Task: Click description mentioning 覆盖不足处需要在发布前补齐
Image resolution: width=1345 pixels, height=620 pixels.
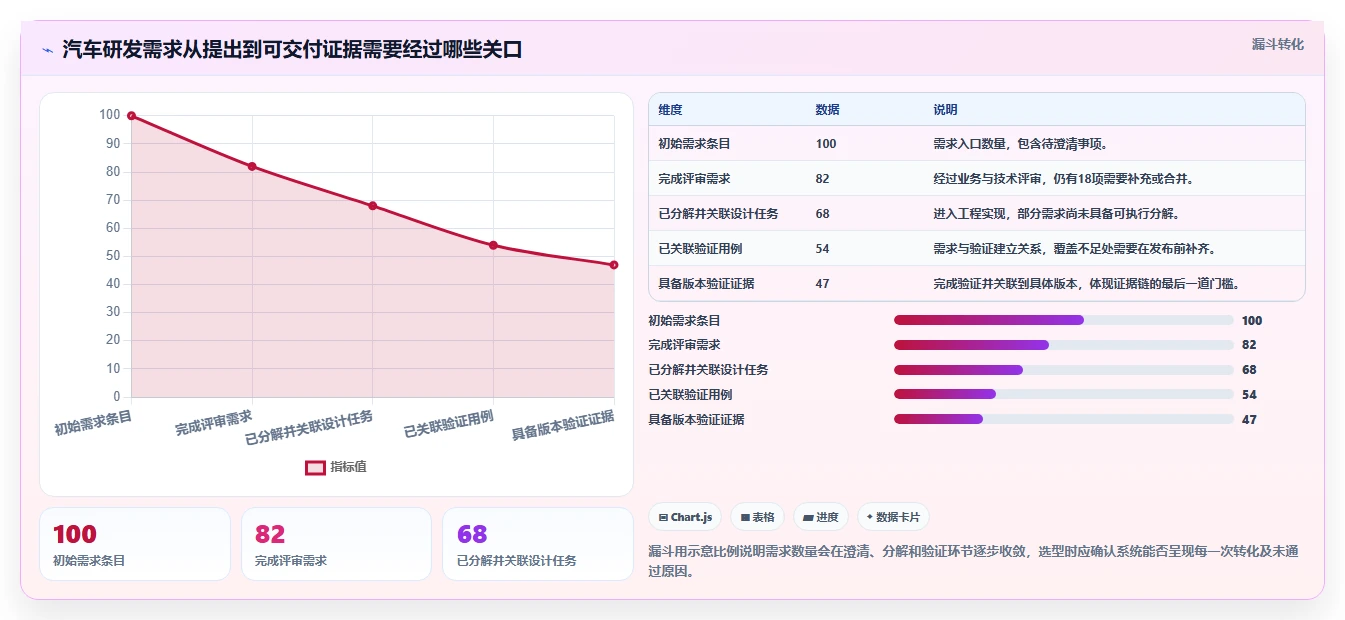Action: (x=1074, y=249)
